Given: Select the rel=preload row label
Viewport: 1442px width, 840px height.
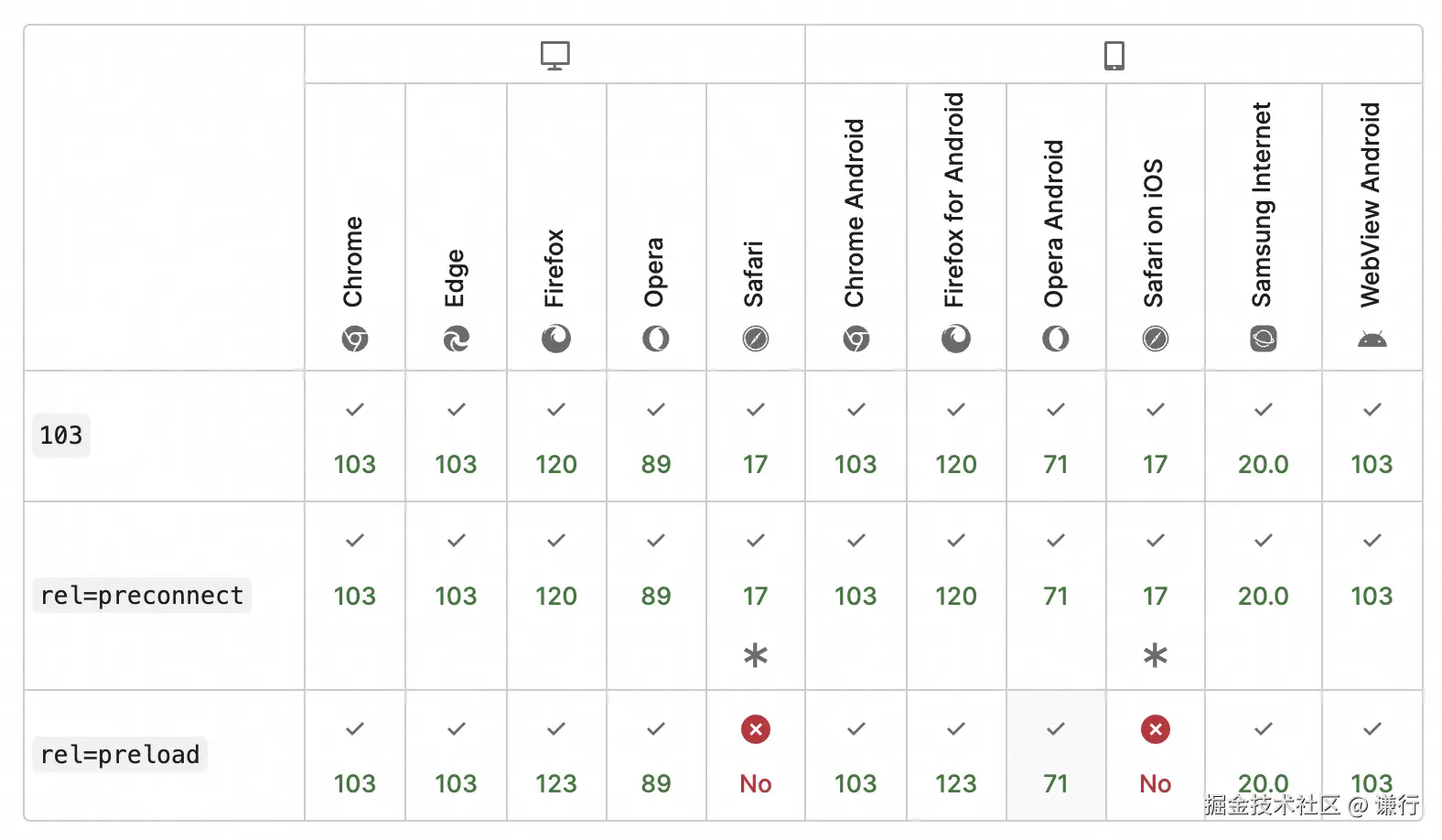Looking at the screenshot, I should click(120, 755).
